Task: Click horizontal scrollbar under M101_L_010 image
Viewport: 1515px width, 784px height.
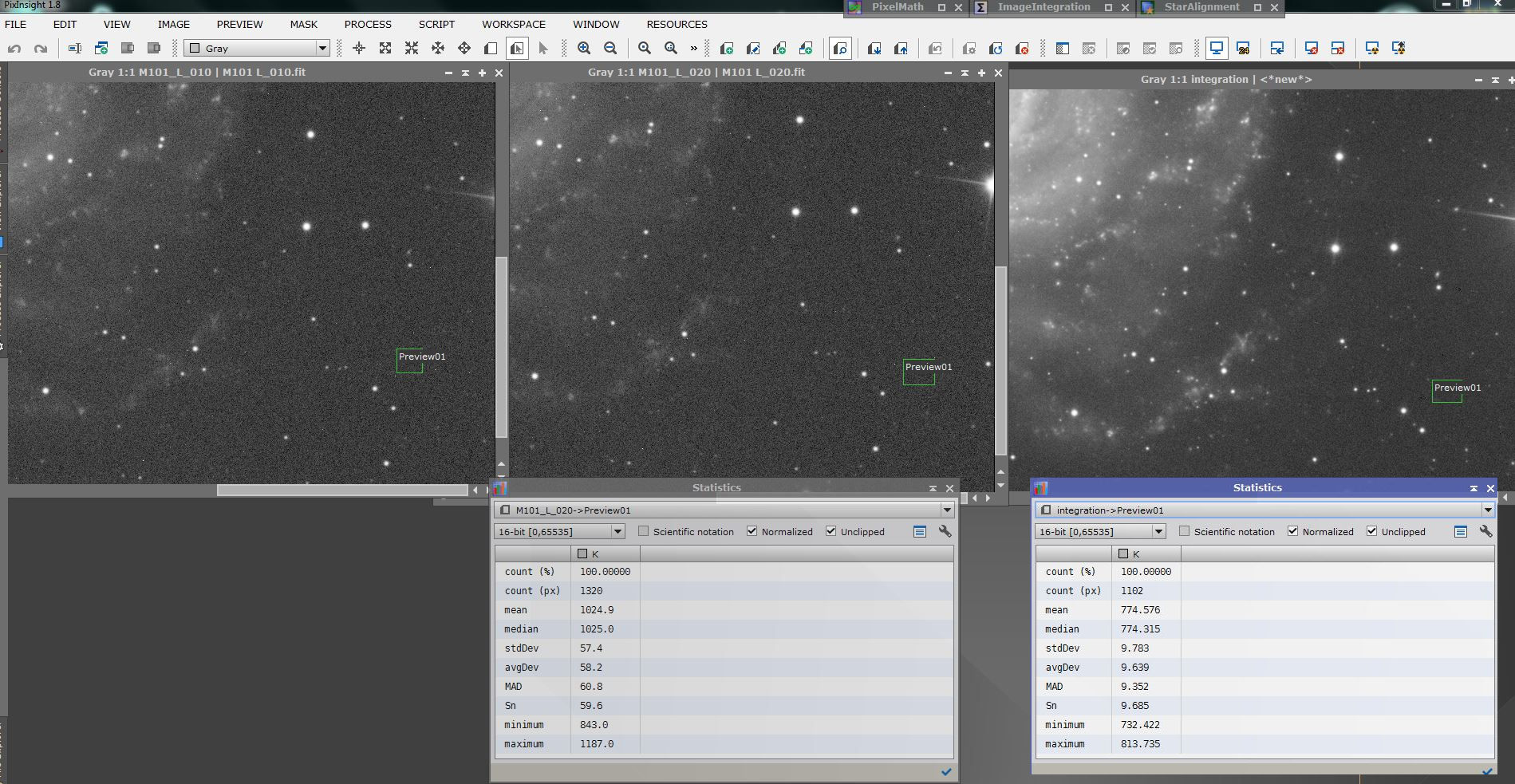Action: click(x=342, y=490)
